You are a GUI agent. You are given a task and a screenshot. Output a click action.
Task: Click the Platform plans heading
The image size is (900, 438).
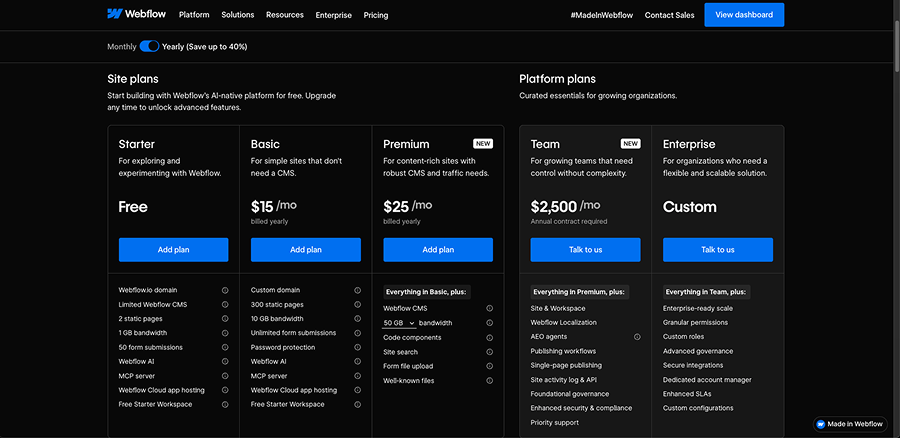click(x=557, y=79)
